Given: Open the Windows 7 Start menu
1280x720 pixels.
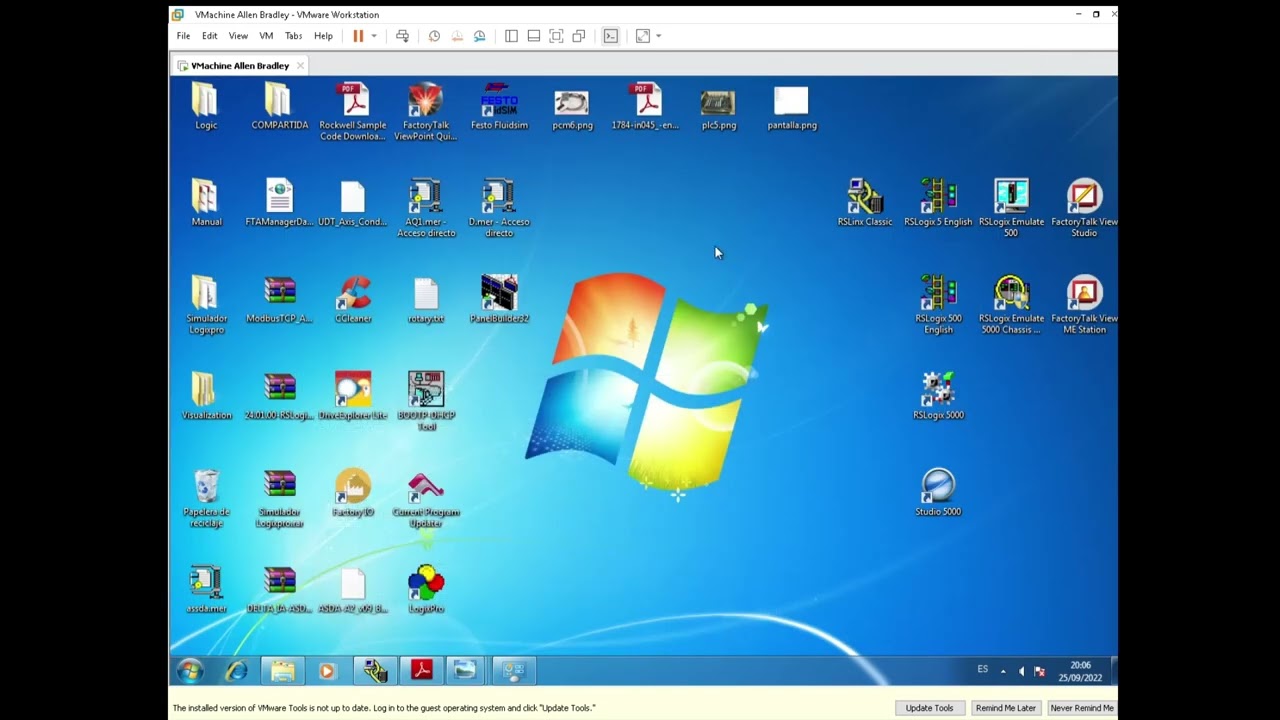Looking at the screenshot, I should [190, 671].
